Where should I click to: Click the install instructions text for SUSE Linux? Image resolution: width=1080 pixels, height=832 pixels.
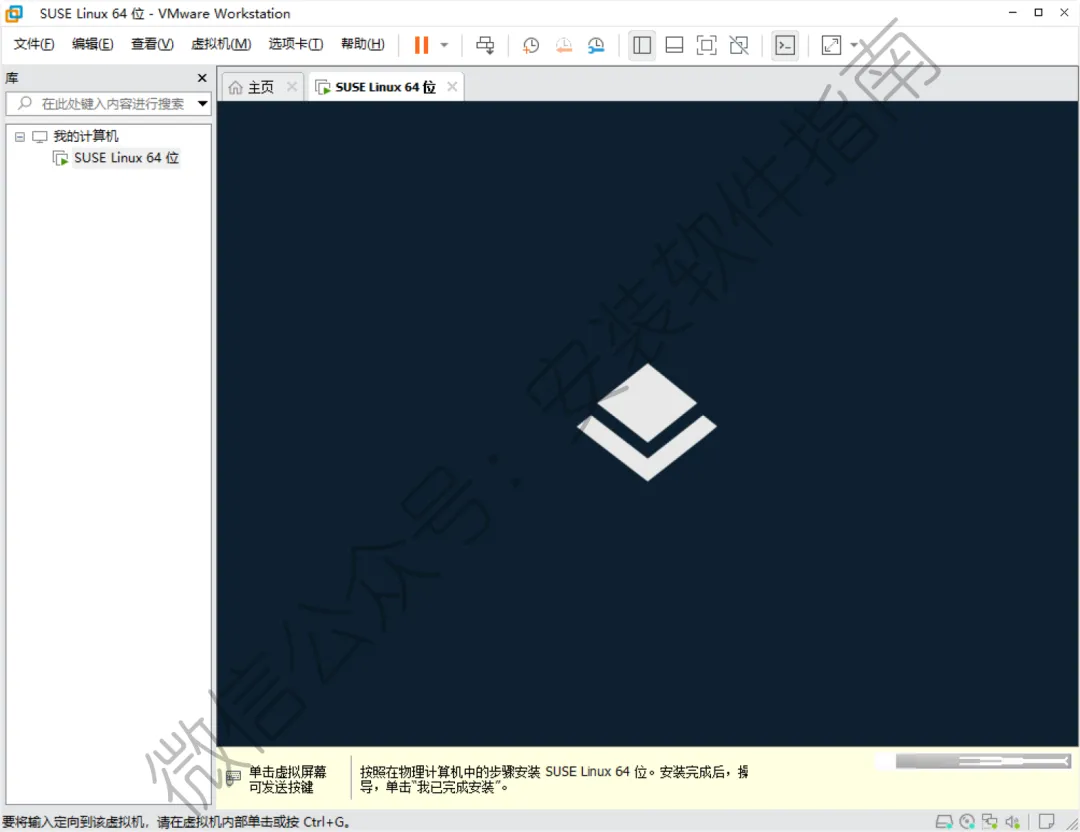pos(554,780)
